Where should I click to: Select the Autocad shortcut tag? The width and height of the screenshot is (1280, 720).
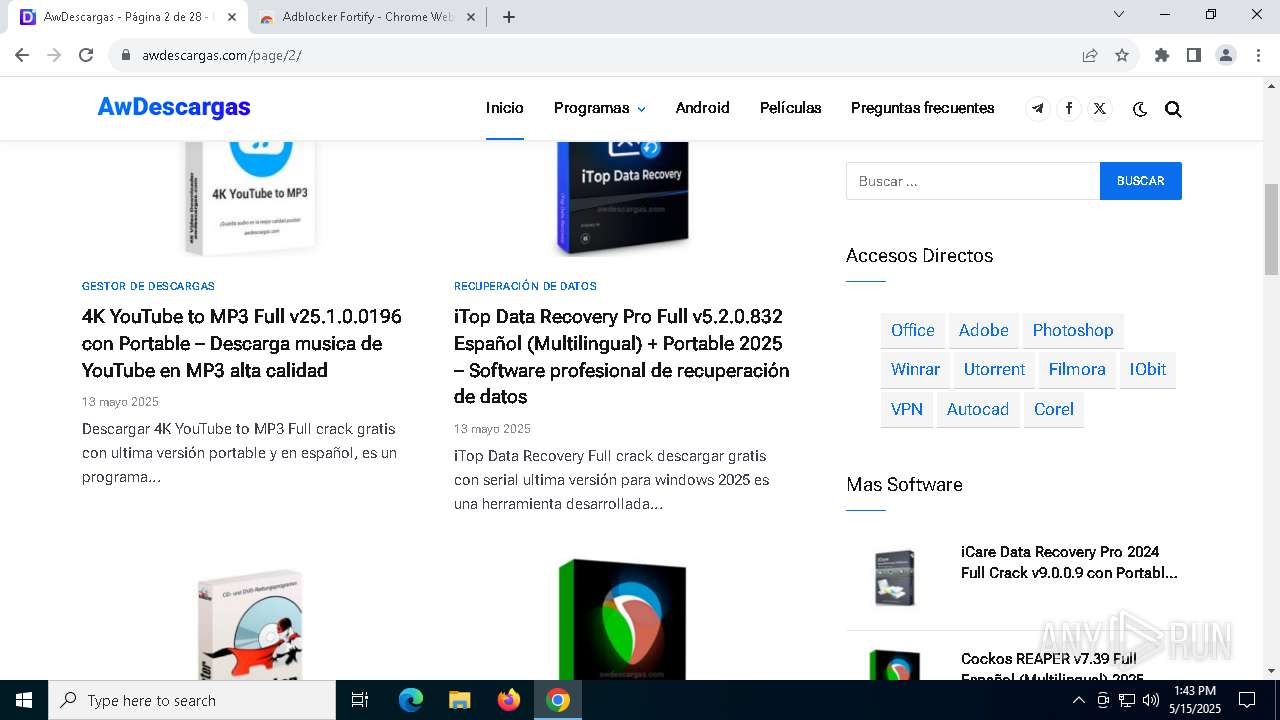click(978, 409)
